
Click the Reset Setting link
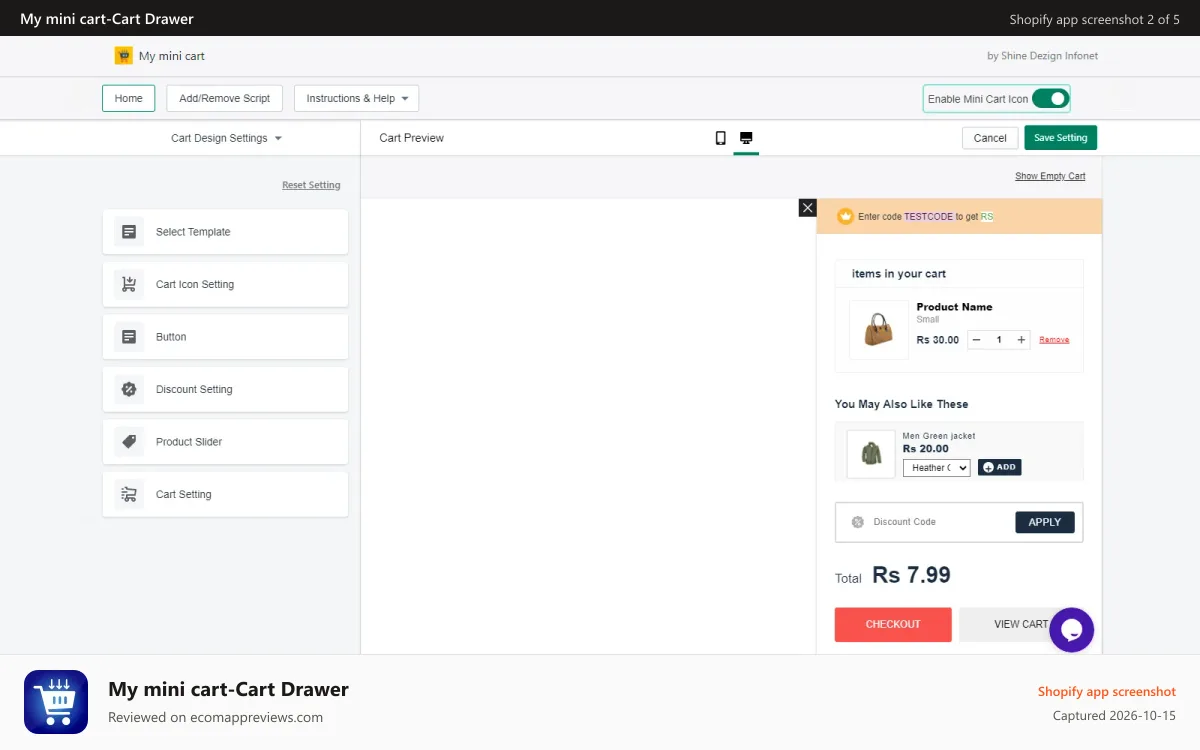(x=311, y=185)
